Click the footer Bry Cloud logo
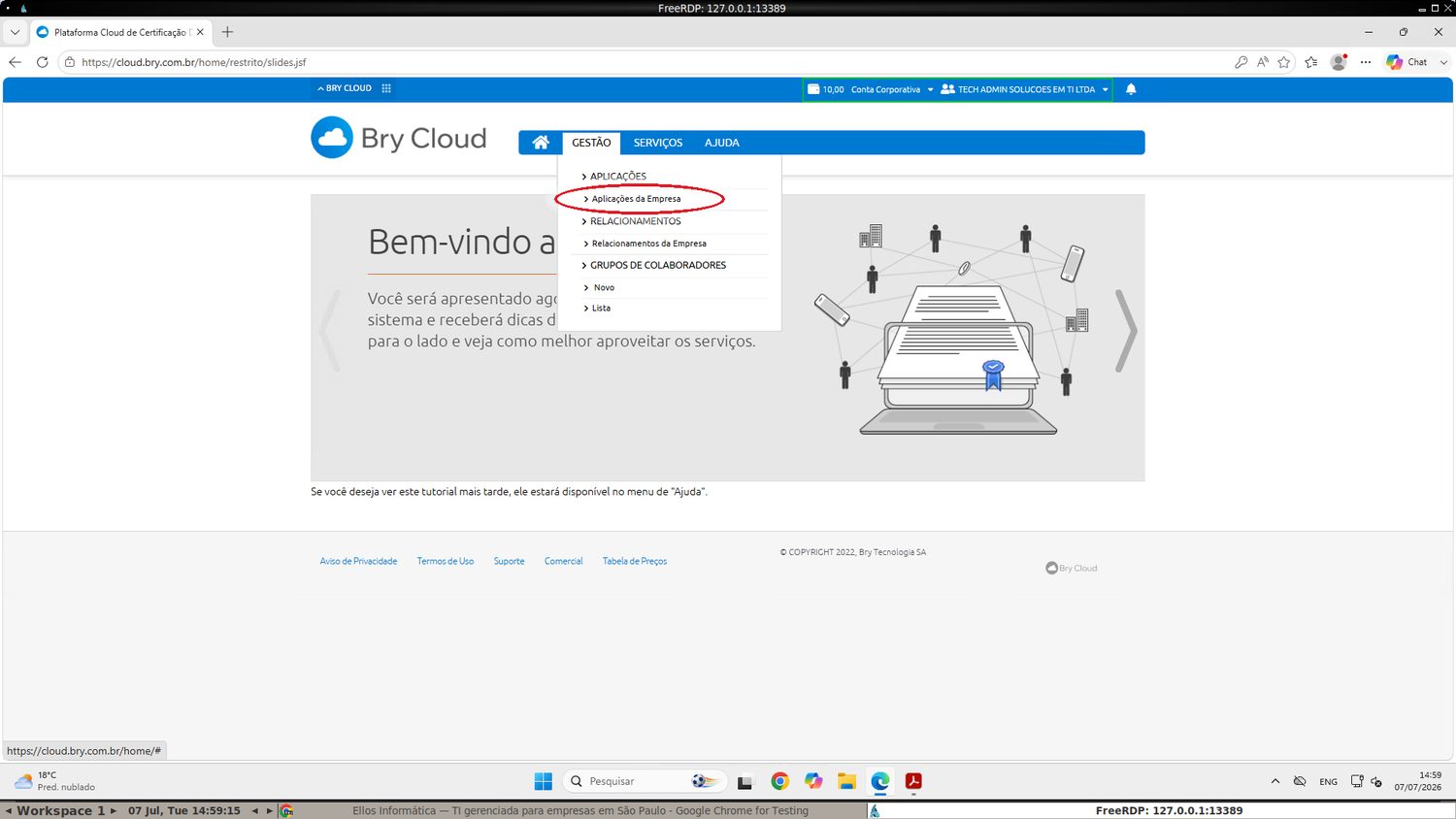Viewport: 1456px width, 819px height. click(x=1071, y=568)
